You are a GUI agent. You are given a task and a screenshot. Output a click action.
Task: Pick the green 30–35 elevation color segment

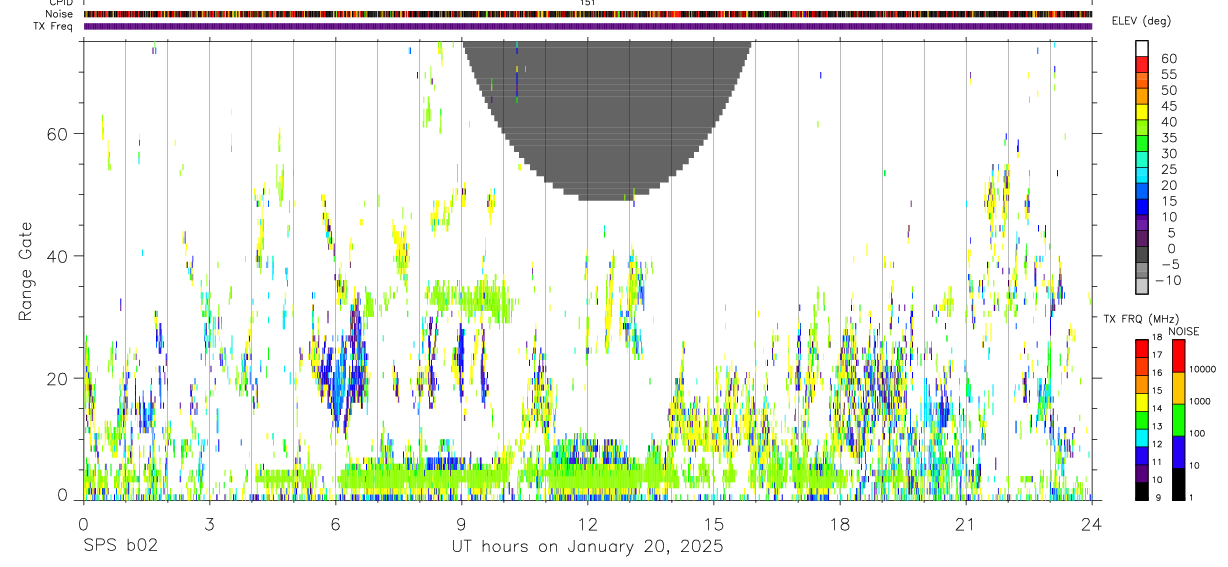1142,145
